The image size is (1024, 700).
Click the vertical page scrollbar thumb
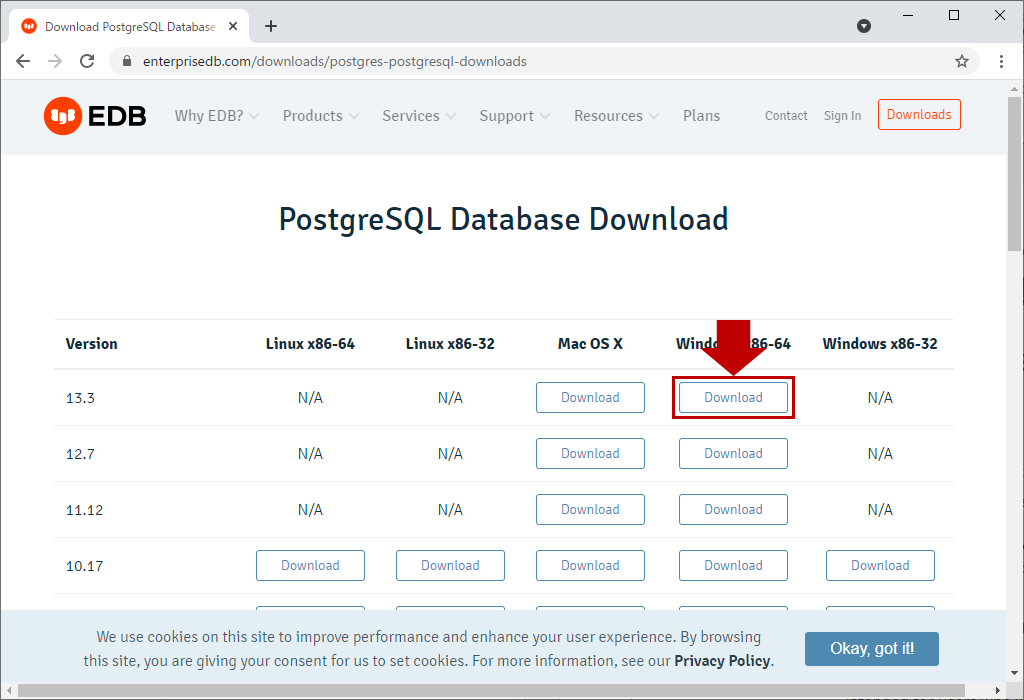(1014, 174)
